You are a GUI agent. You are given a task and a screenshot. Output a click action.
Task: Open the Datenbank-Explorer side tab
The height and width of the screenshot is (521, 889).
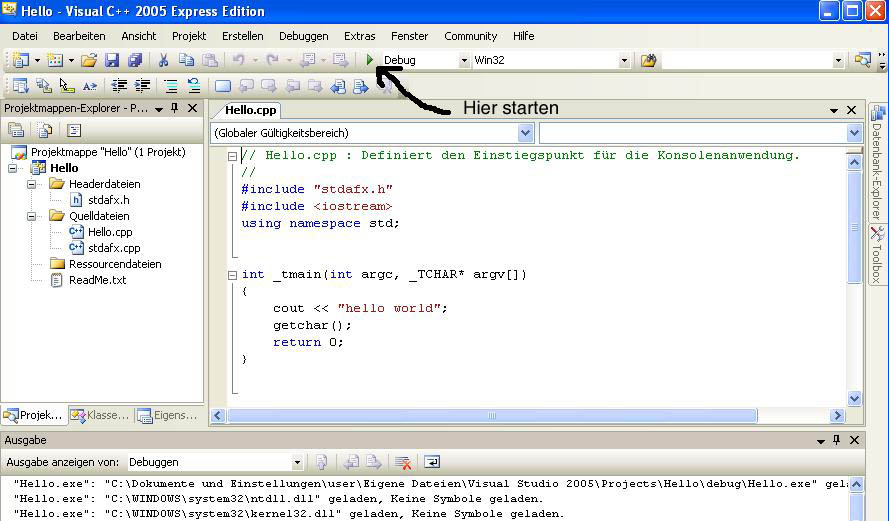point(877,163)
